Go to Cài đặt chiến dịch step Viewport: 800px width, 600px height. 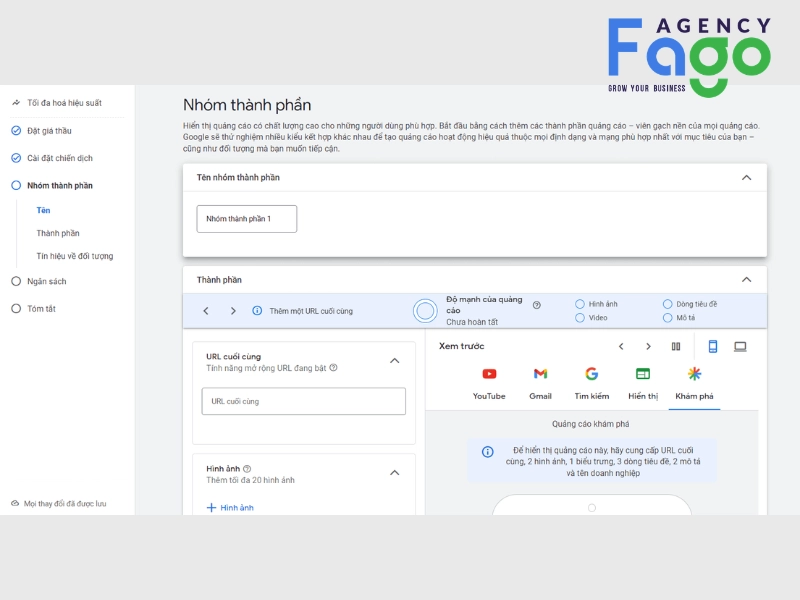(x=60, y=158)
